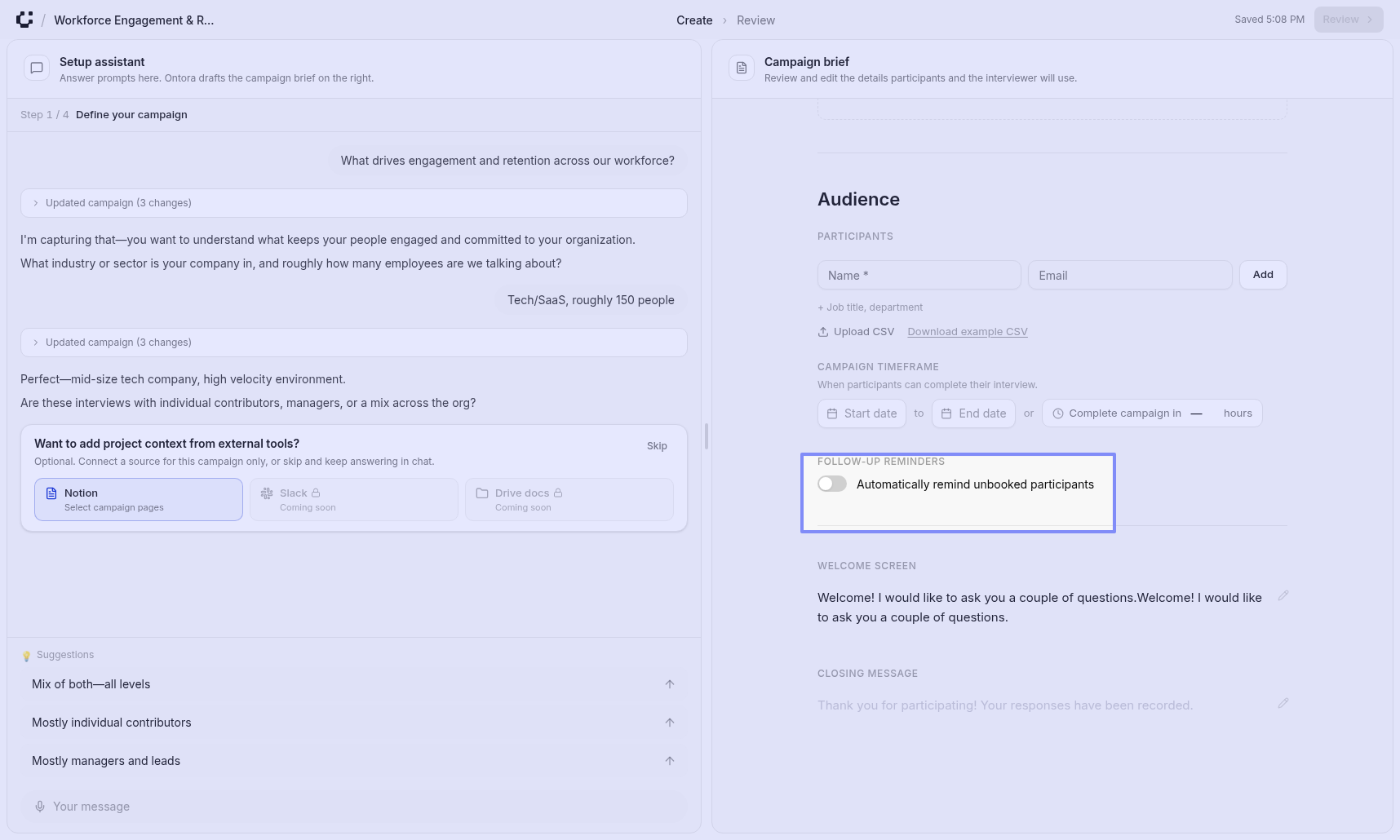This screenshot has width=1400, height=840.
Task: Select the Create step in breadcrumb
Action: [x=694, y=20]
